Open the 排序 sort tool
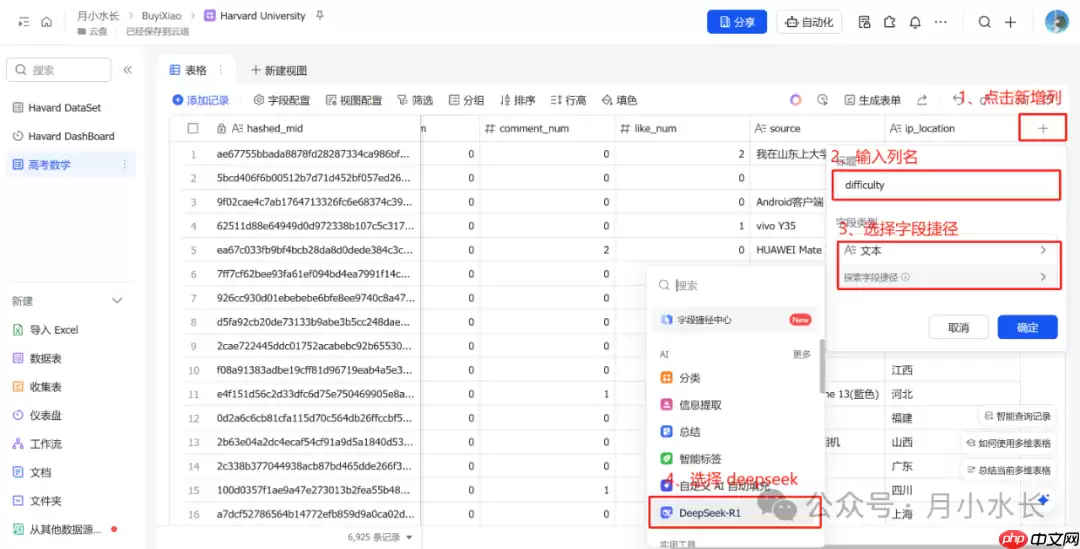Viewport: 1080px width, 549px height. point(518,101)
